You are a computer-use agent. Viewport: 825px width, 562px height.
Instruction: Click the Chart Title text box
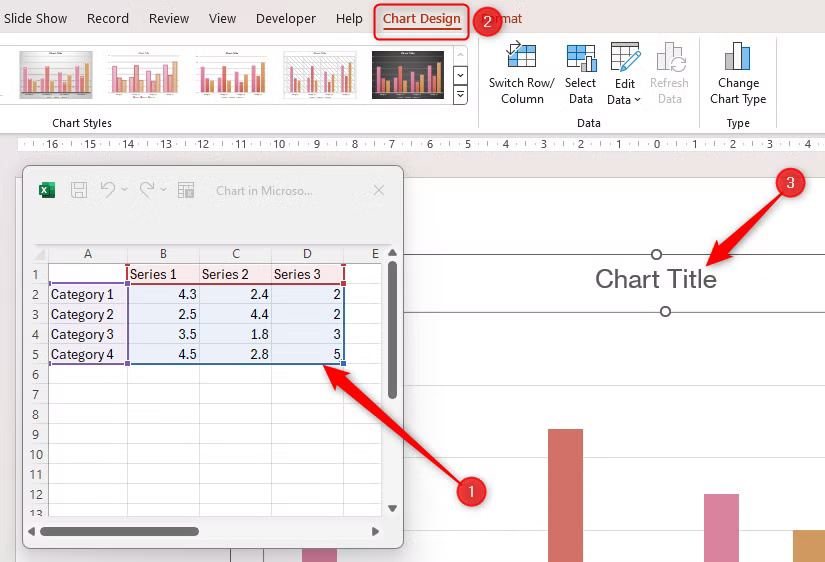coord(656,279)
